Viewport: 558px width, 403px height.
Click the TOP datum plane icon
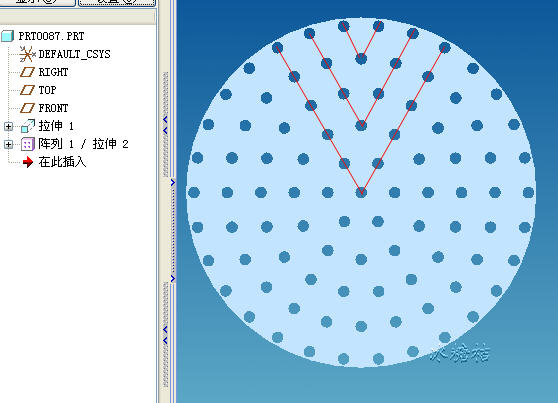pos(27,90)
